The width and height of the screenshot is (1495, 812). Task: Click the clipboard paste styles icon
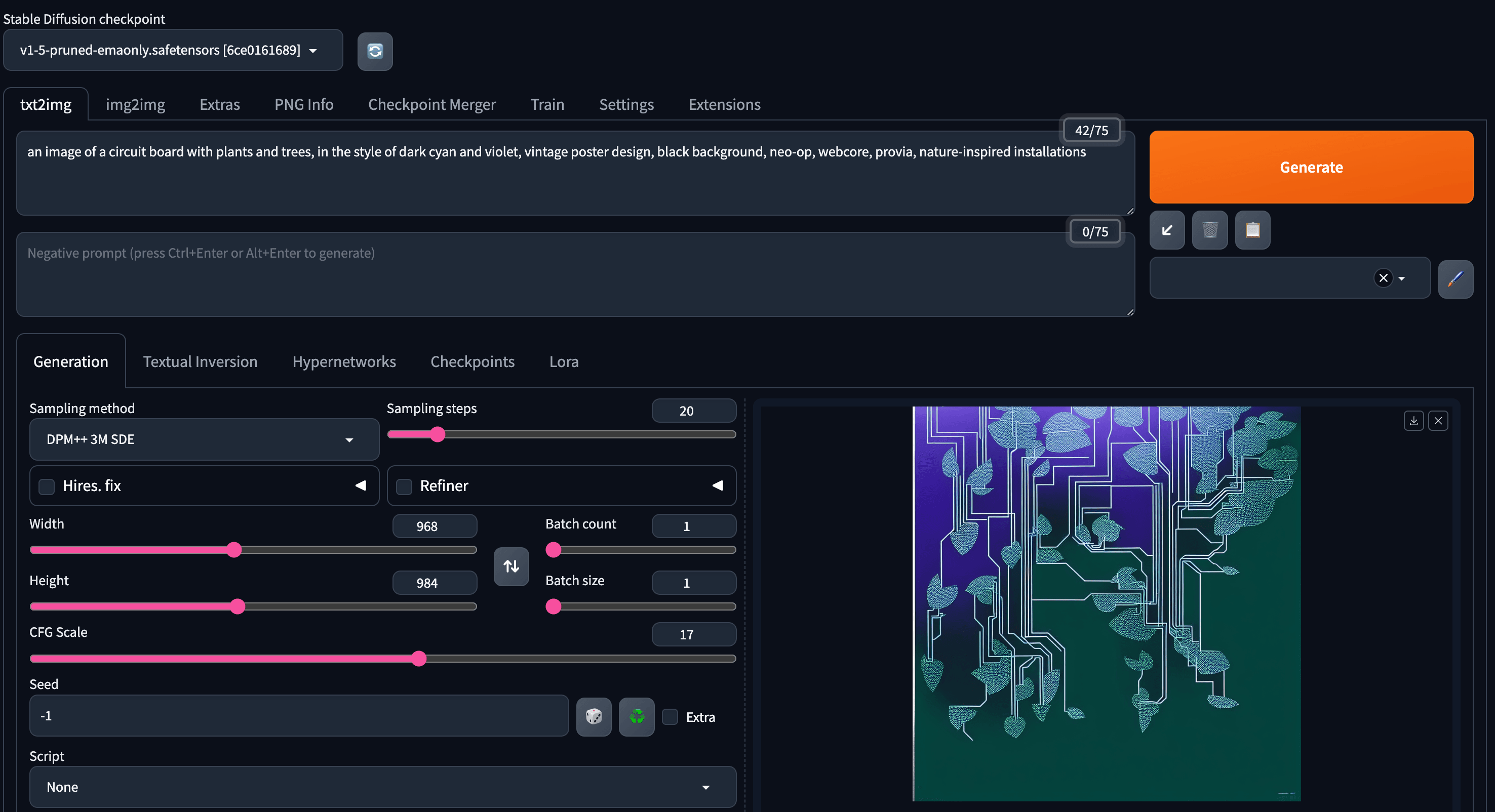pos(1252,230)
